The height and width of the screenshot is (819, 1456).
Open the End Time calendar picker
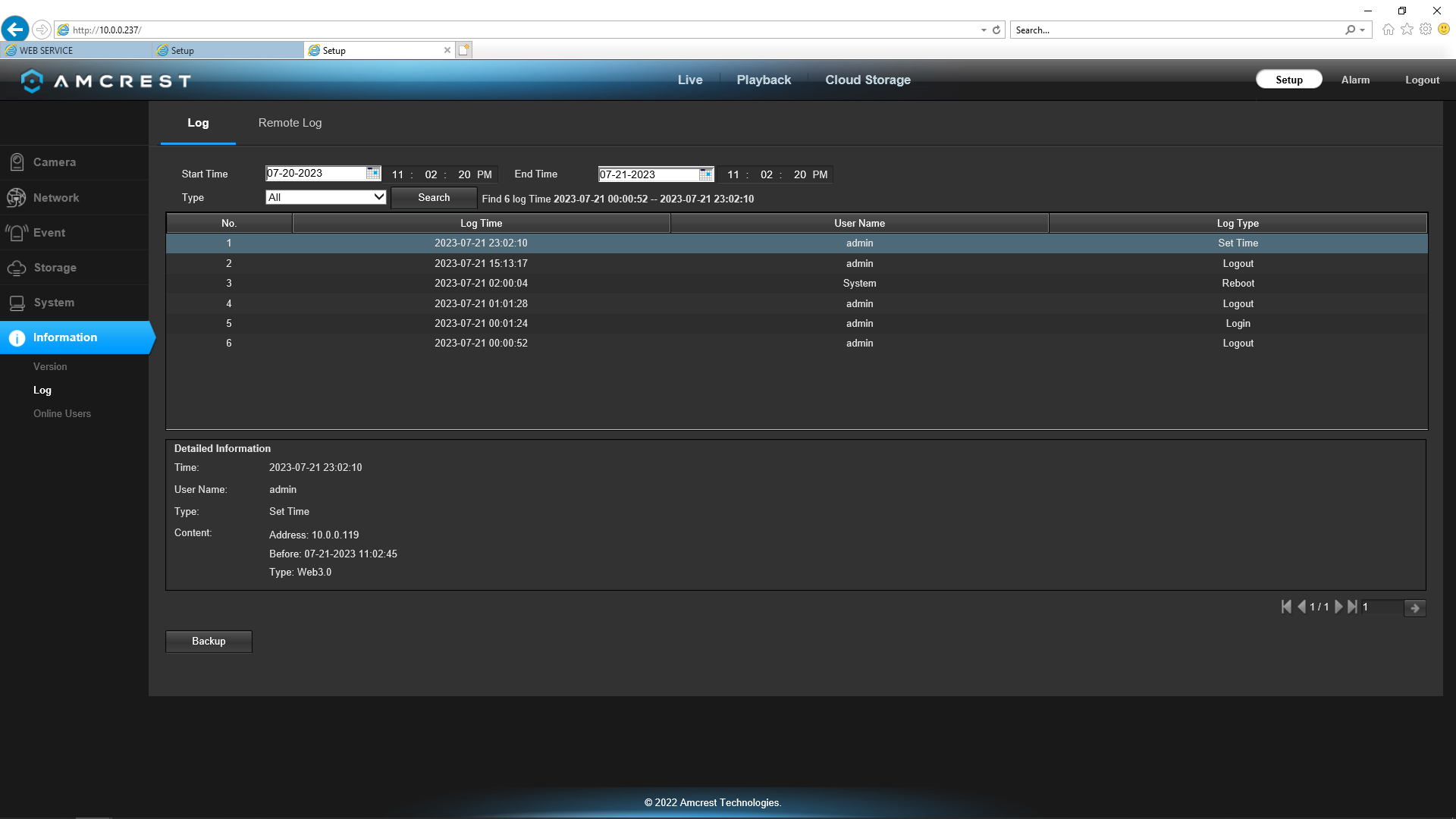(x=705, y=174)
